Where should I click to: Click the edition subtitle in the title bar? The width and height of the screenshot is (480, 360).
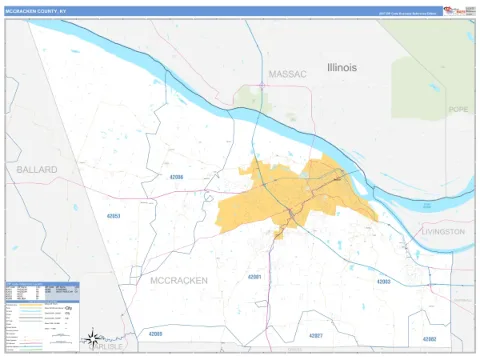click(407, 14)
